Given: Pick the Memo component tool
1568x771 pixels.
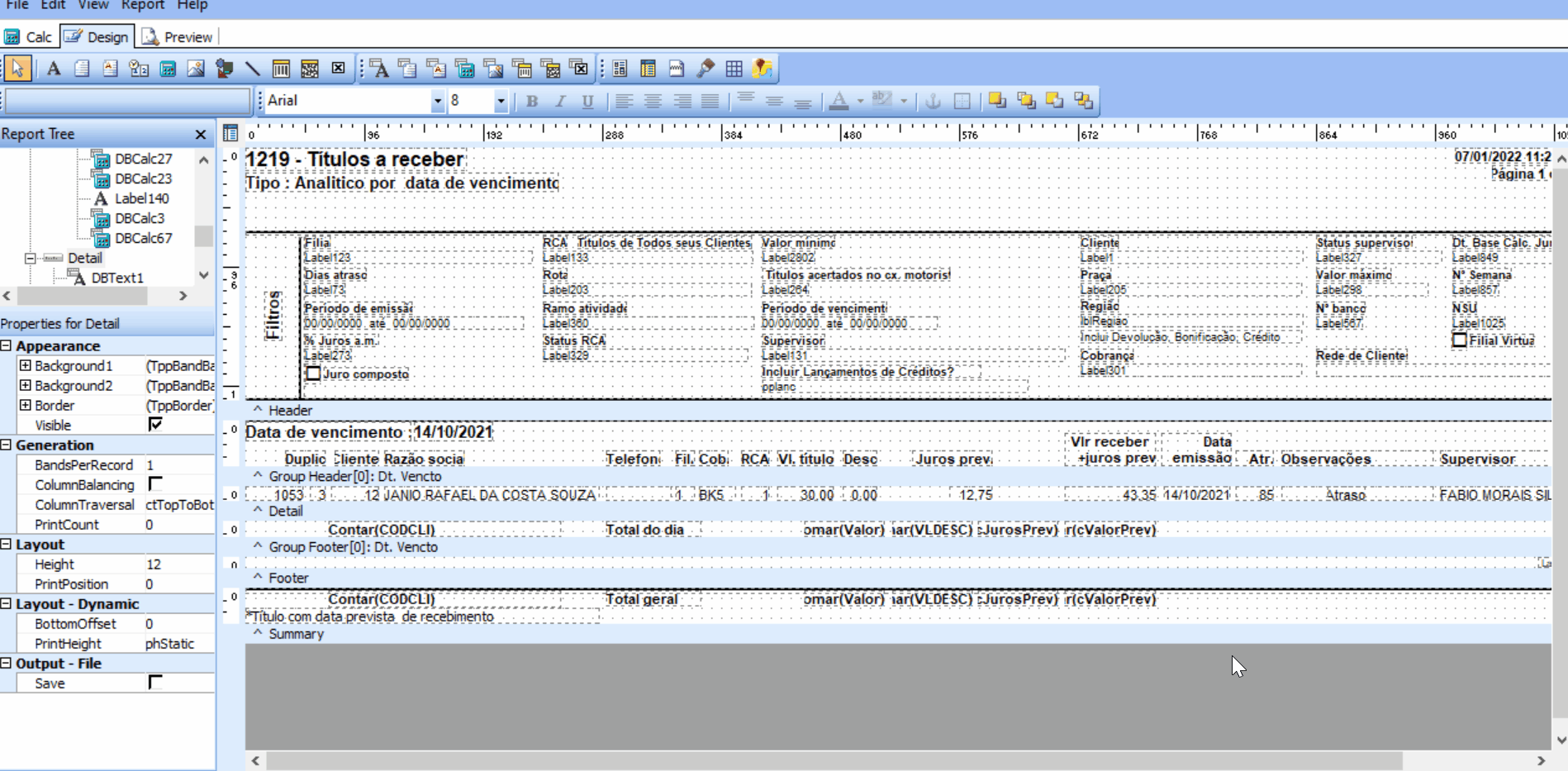Looking at the screenshot, I should [x=82, y=69].
